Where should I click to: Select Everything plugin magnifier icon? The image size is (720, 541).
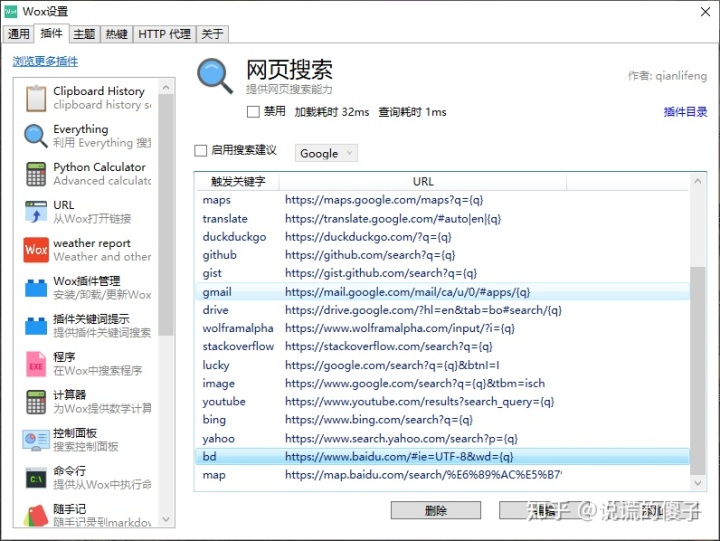(x=36, y=136)
